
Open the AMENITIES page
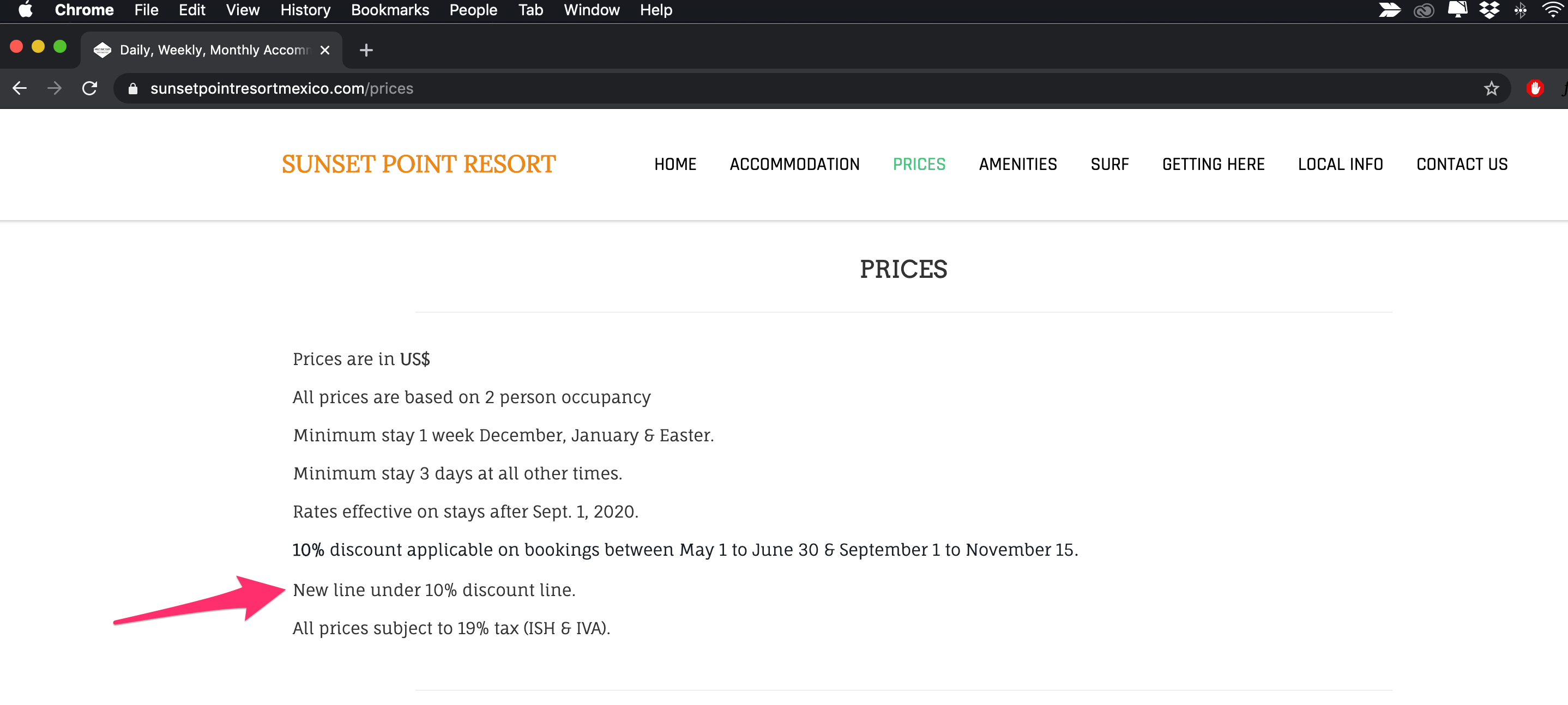[1018, 164]
